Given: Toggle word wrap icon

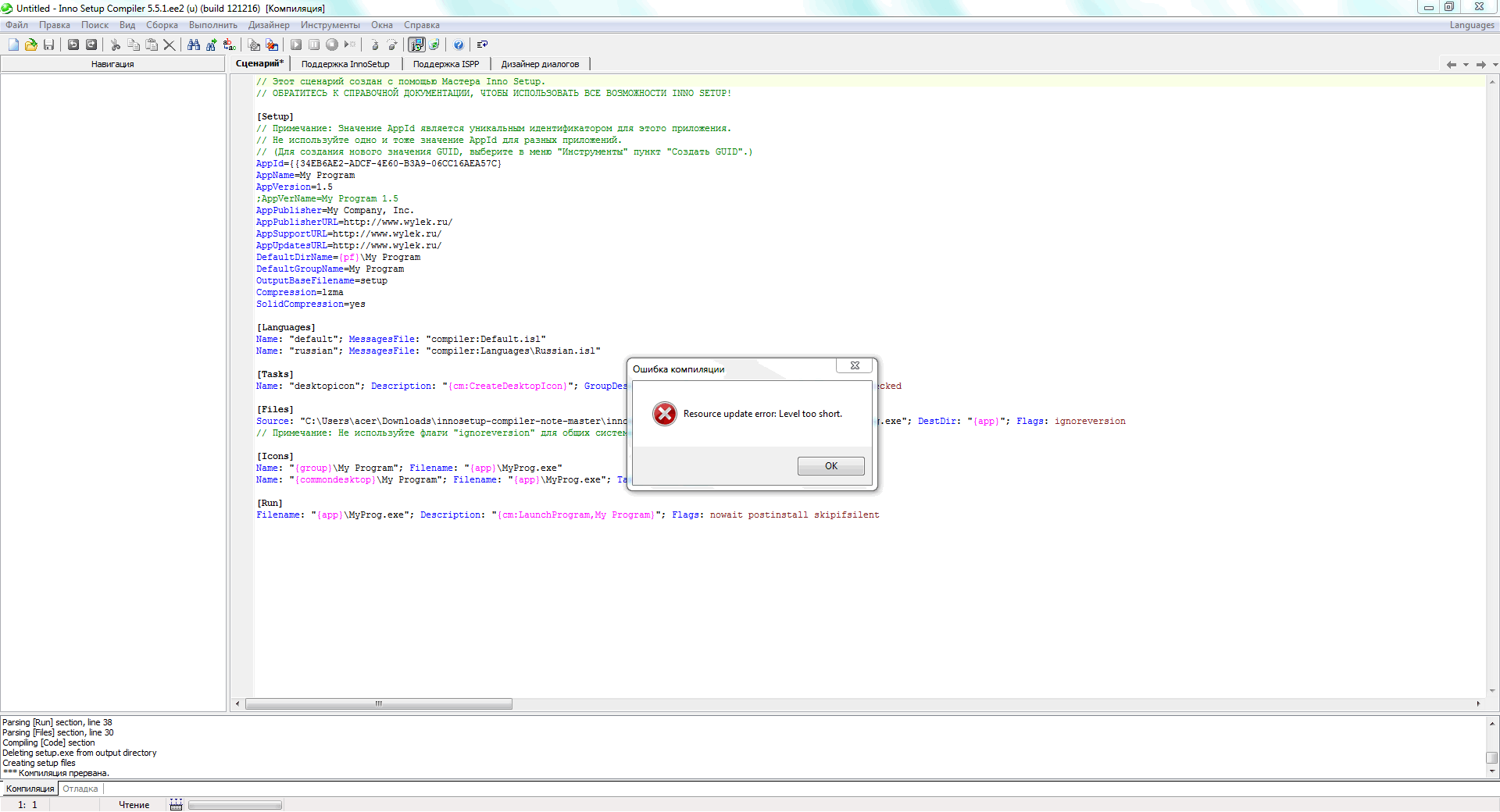Looking at the screenshot, I should click(482, 45).
